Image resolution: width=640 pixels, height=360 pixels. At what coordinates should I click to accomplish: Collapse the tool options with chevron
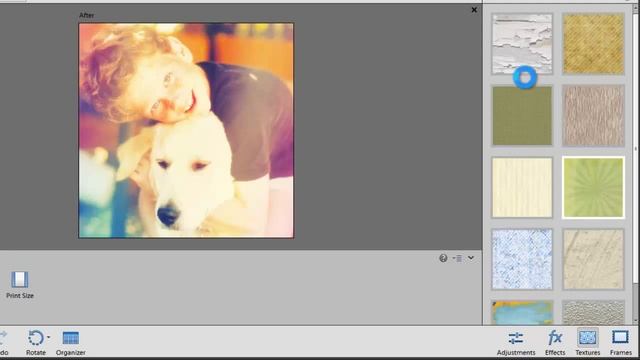pyautogui.click(x=471, y=258)
